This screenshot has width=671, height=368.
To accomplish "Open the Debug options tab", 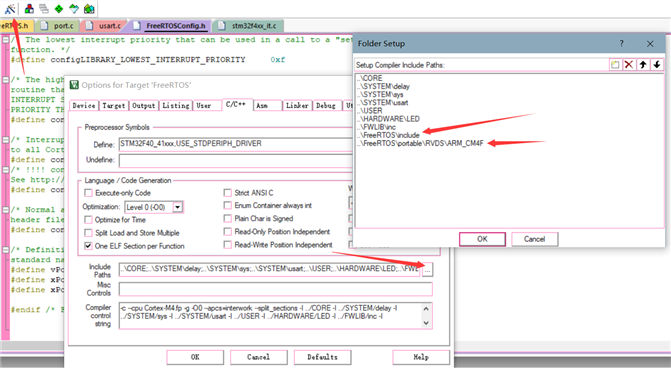I will click(327, 105).
